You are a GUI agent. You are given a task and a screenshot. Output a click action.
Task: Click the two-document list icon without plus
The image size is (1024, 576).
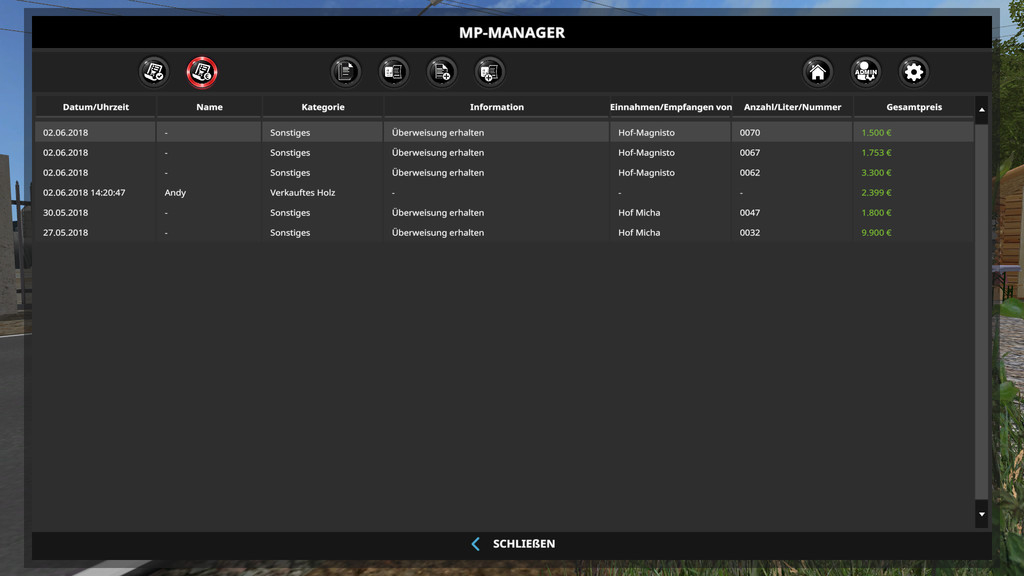coord(394,72)
